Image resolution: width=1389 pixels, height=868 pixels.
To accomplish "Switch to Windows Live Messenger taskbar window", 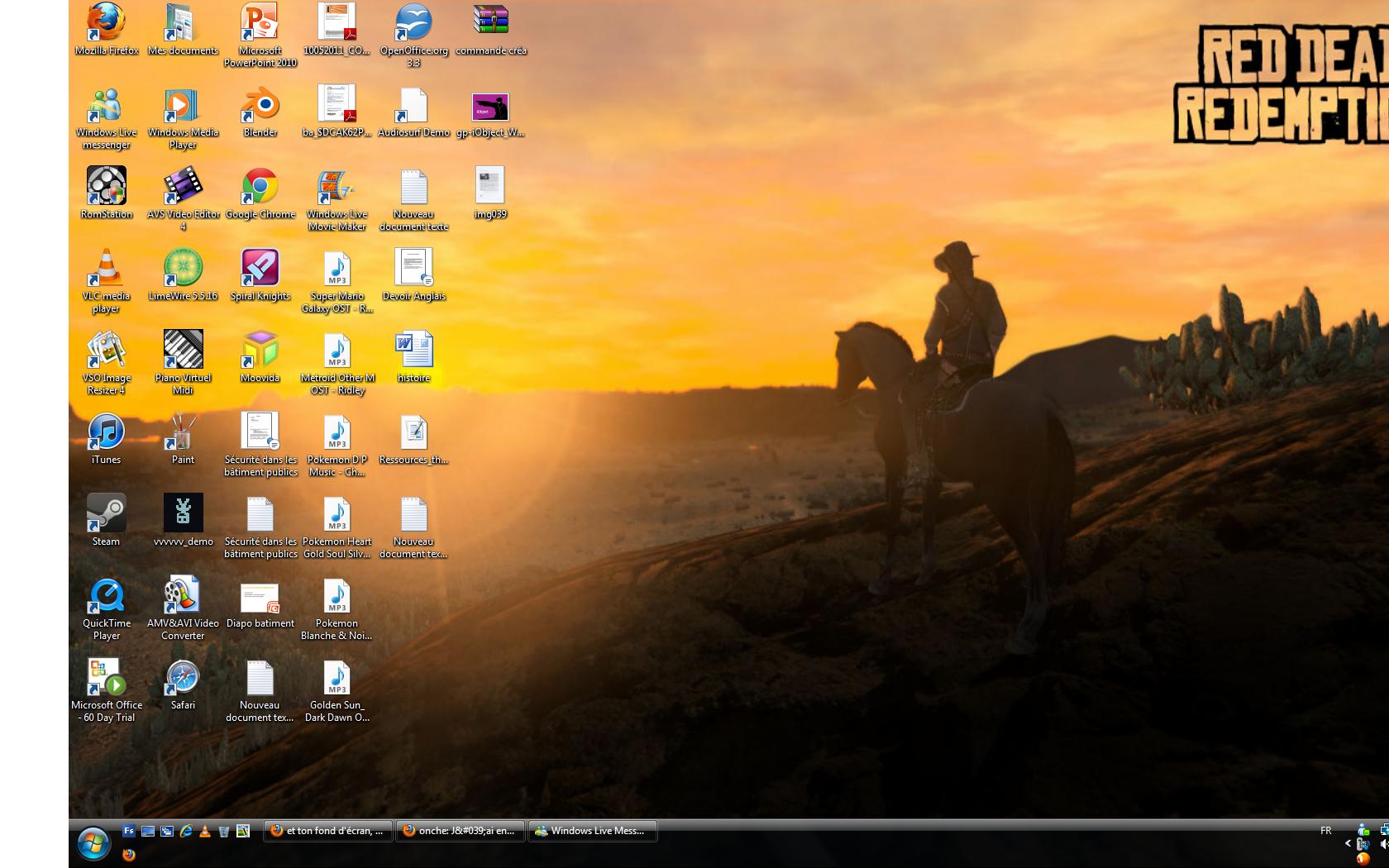I will [x=594, y=831].
